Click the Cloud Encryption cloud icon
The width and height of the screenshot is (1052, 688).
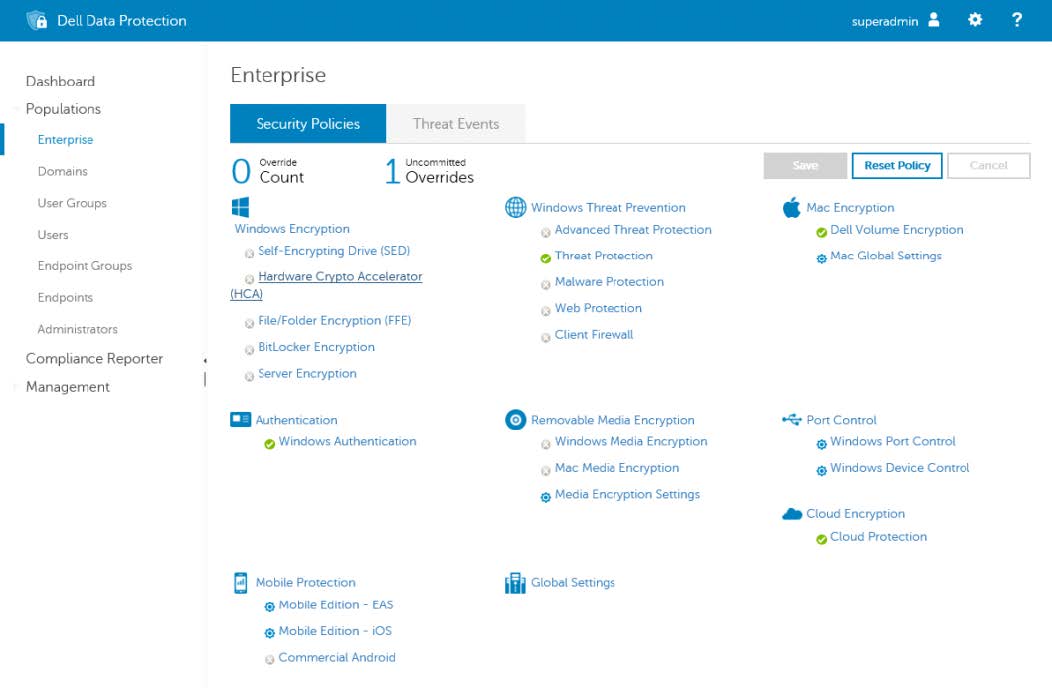[x=791, y=513]
